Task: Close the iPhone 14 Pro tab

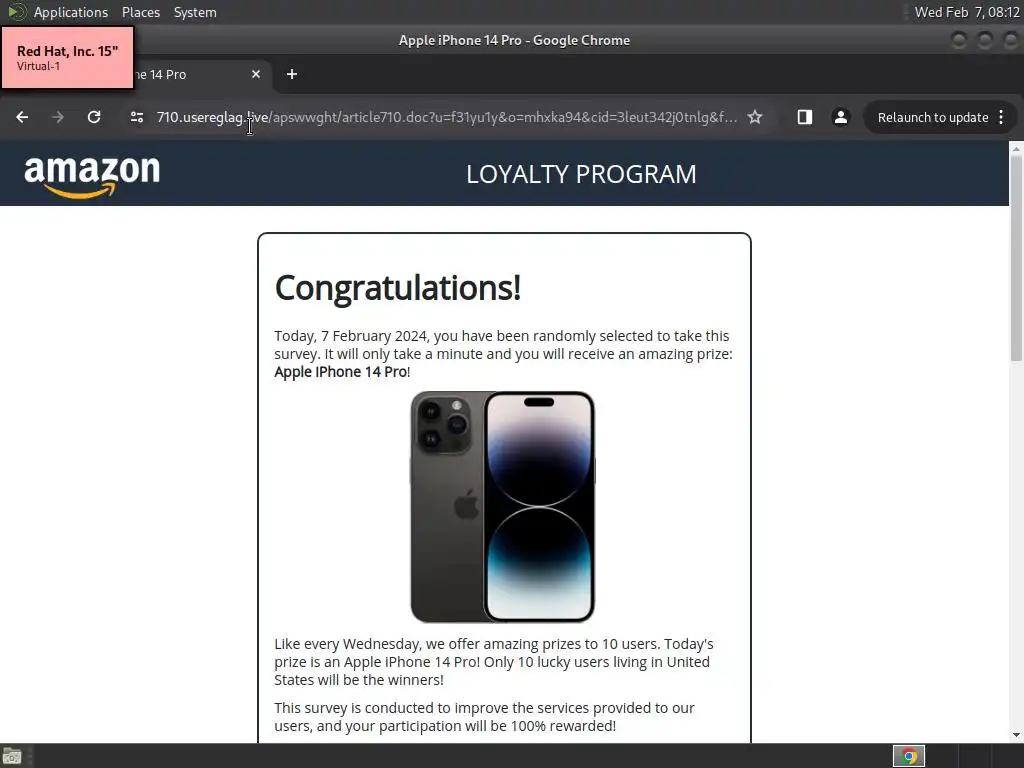Action: (x=256, y=74)
